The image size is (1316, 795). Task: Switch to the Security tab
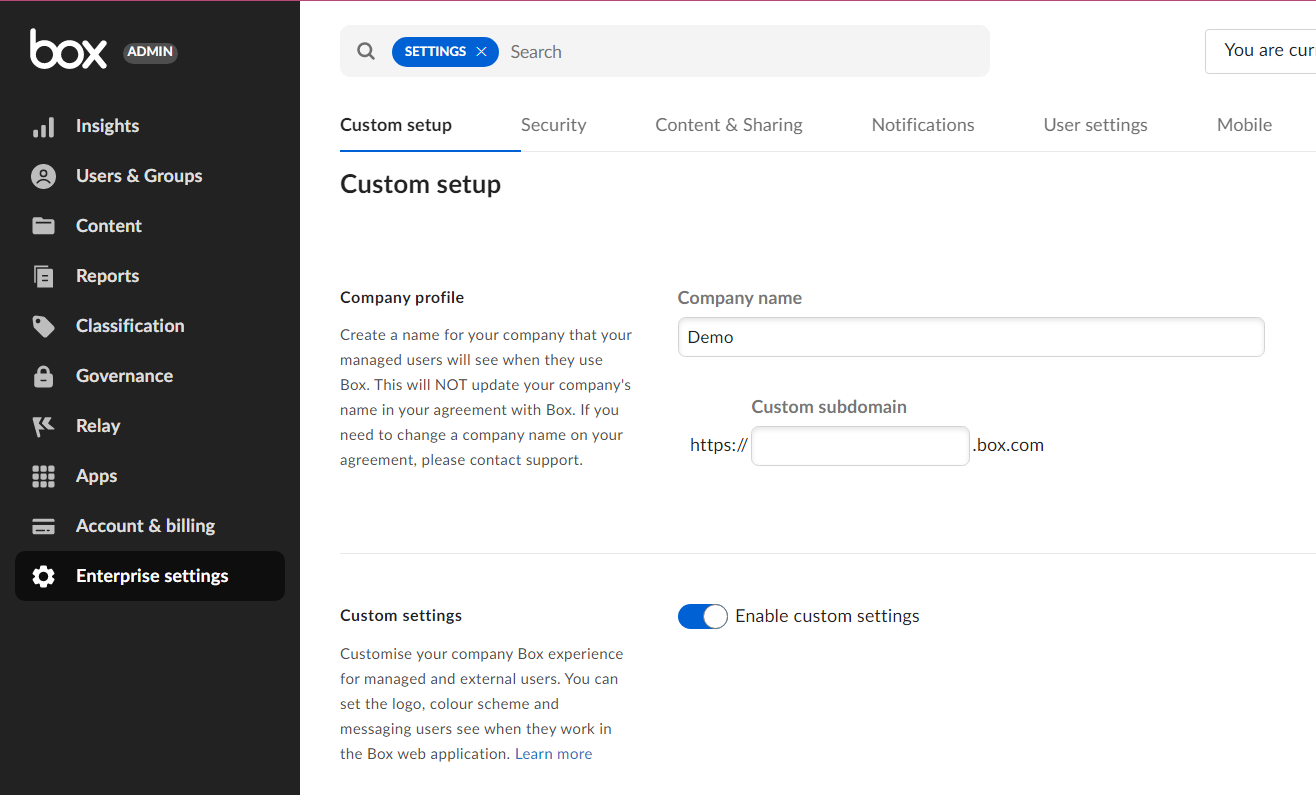click(x=553, y=125)
